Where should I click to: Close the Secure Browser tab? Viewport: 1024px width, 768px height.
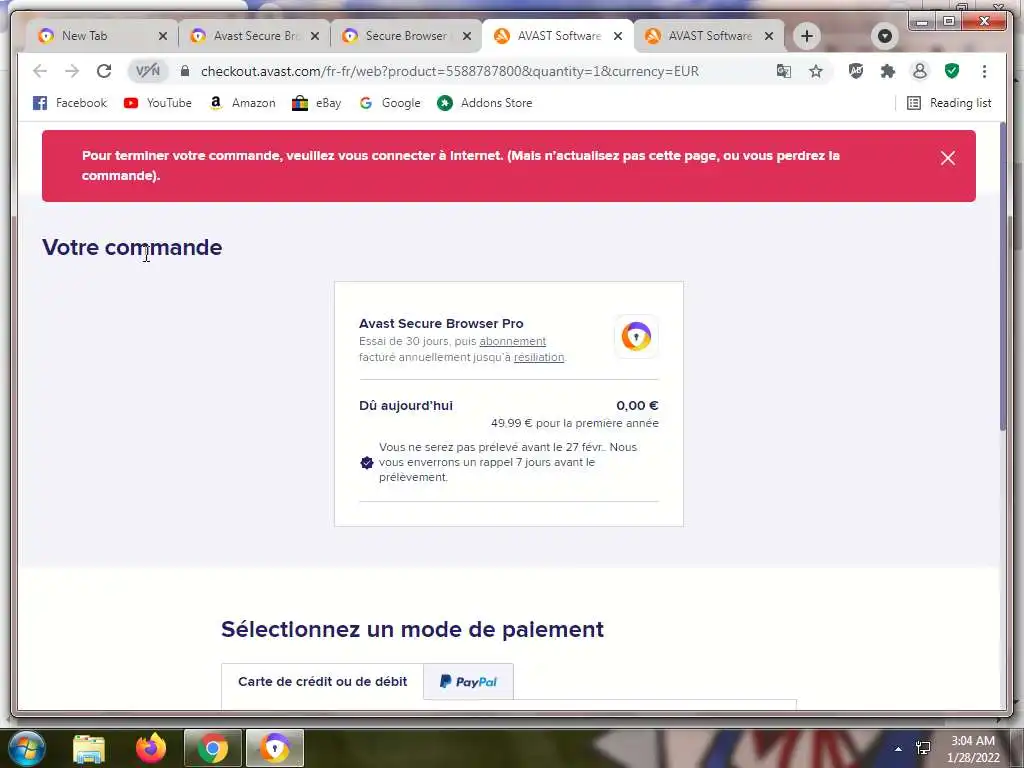467,36
